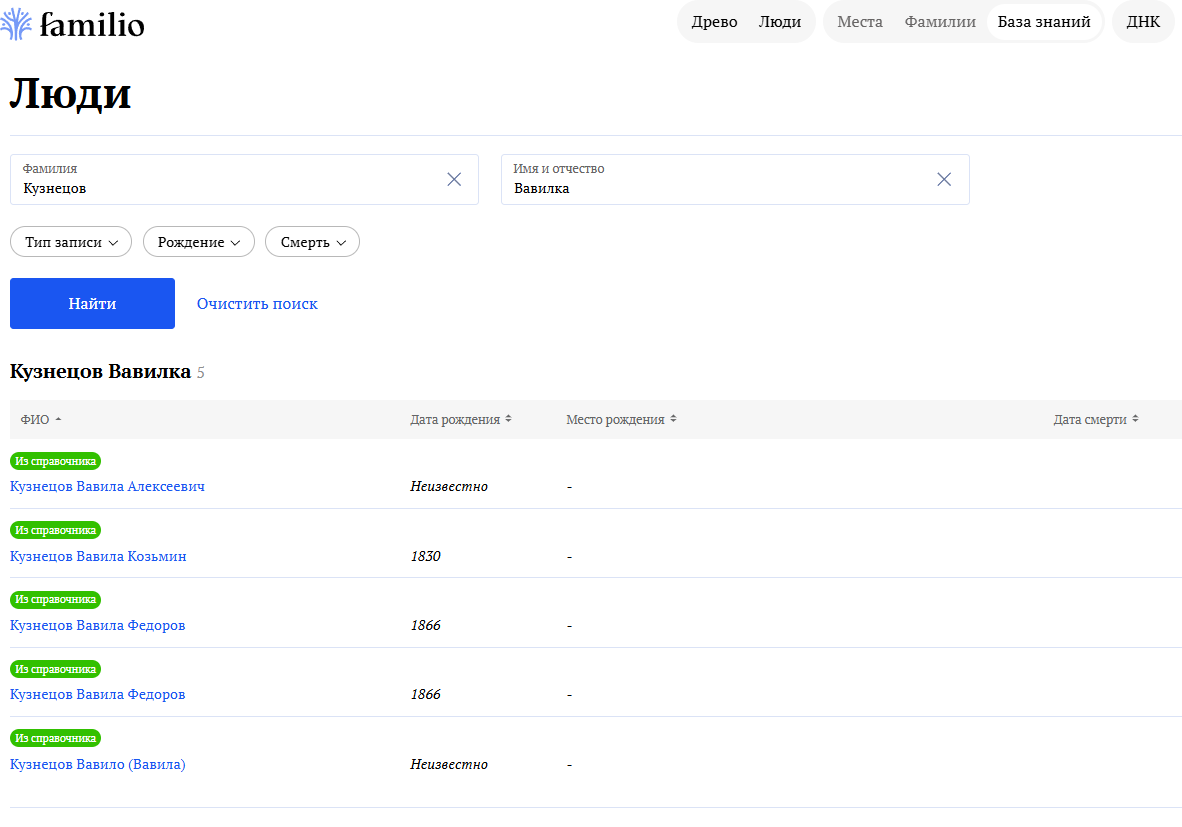
Task: Go to the Фамилии section
Action: 940,22
